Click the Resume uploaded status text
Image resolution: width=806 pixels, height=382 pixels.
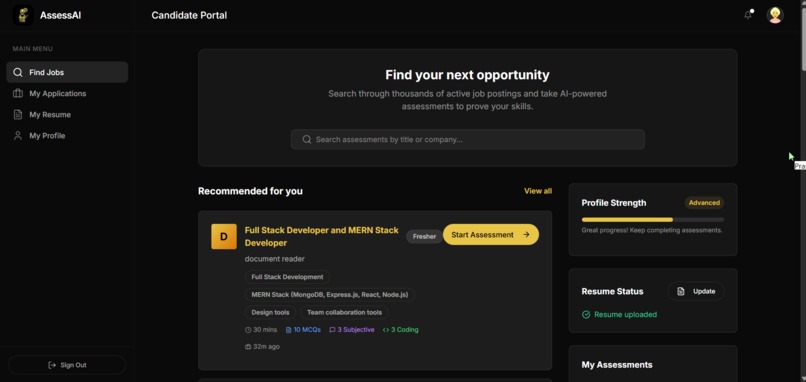point(626,315)
